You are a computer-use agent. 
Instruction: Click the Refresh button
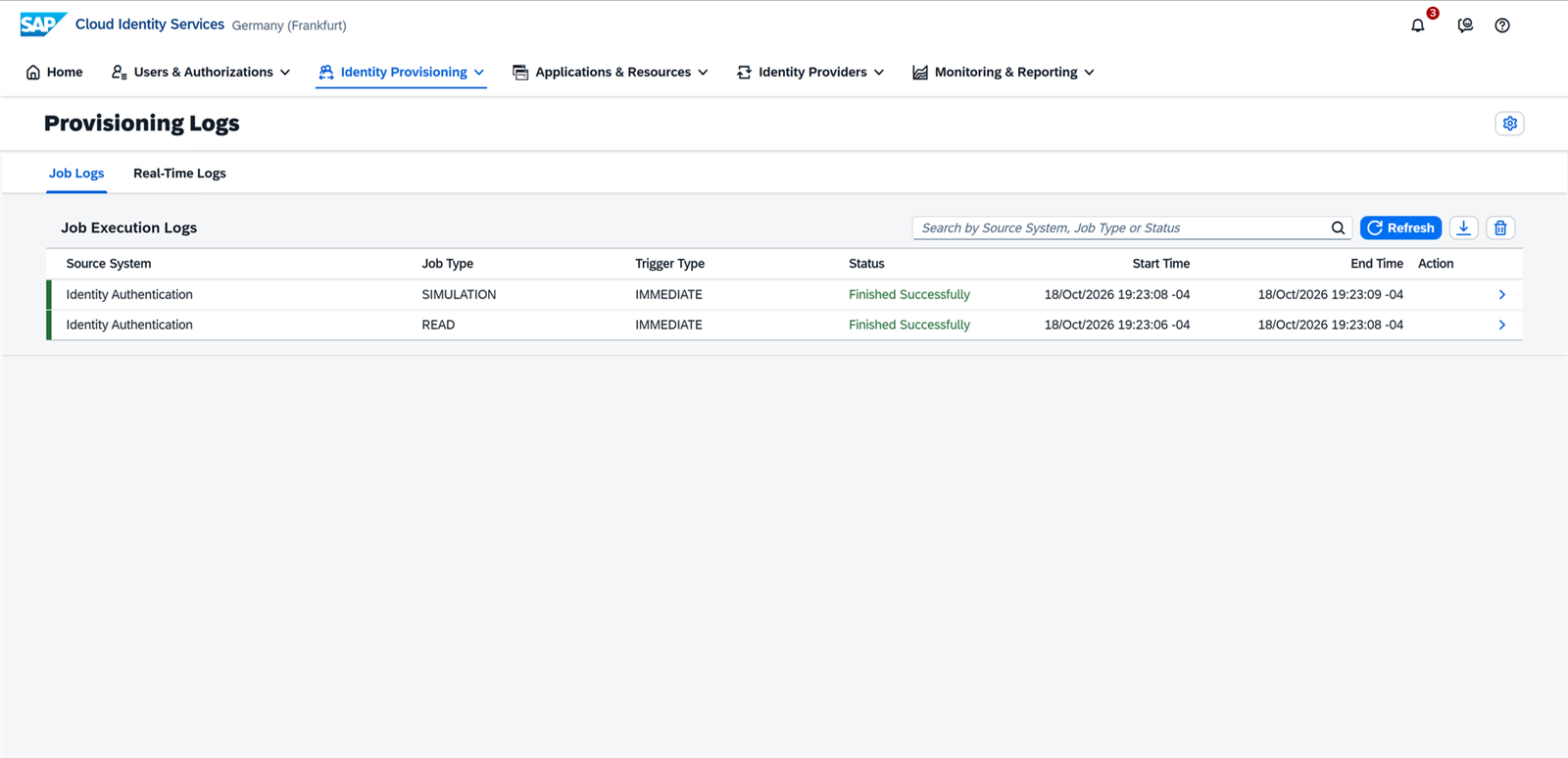pyautogui.click(x=1400, y=227)
